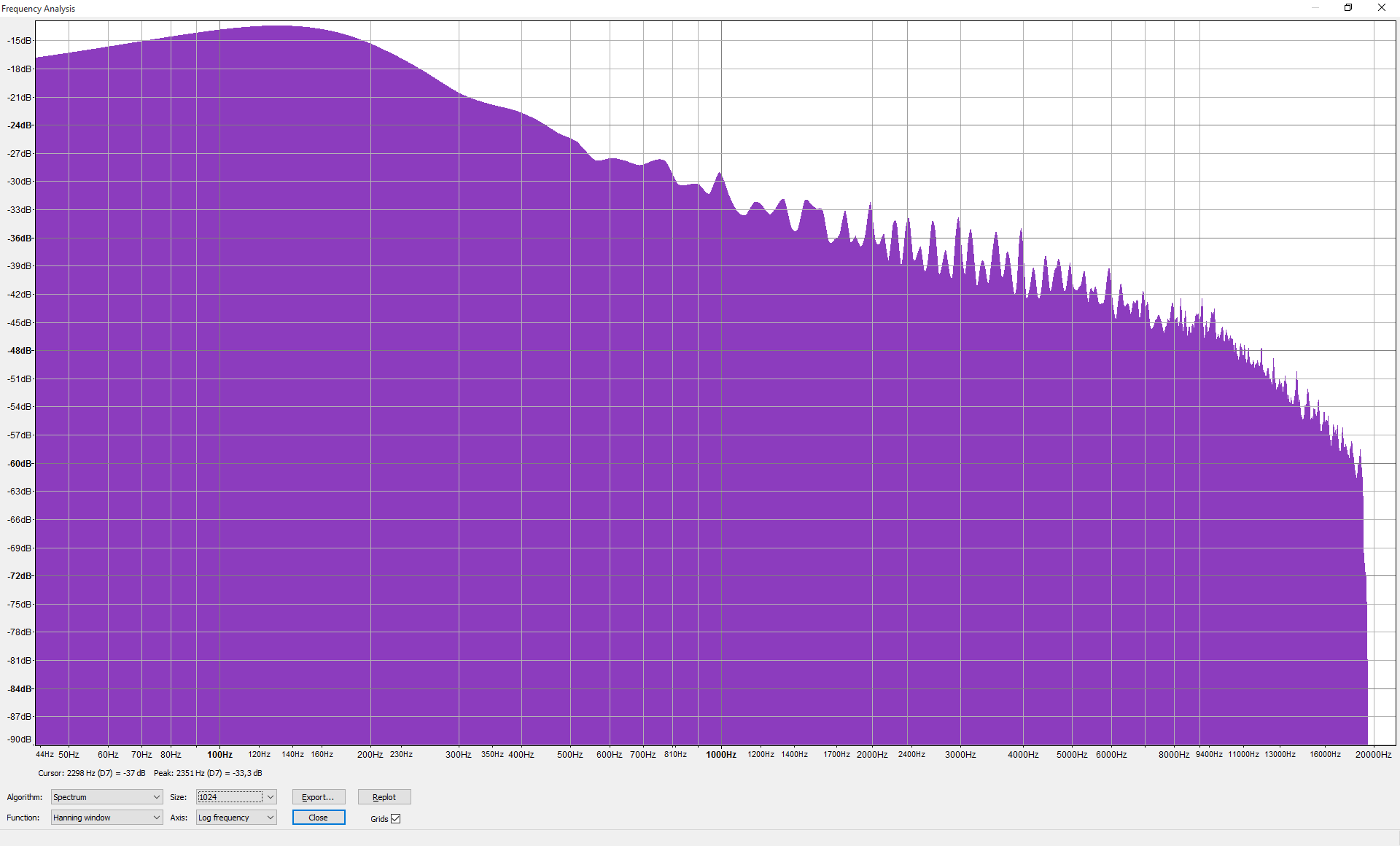Click the Export... button
Image resolution: width=1400 pixels, height=846 pixels.
click(x=319, y=797)
